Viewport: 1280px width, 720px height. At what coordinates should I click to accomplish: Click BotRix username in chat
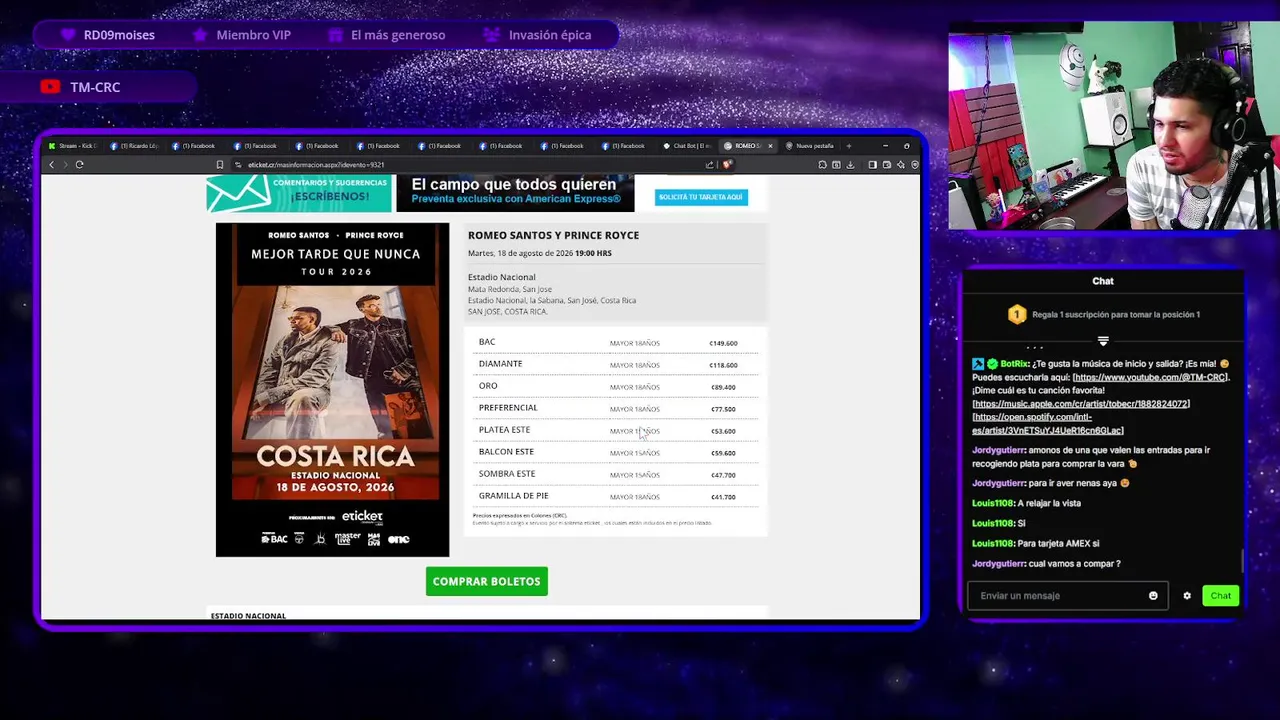coord(1014,364)
